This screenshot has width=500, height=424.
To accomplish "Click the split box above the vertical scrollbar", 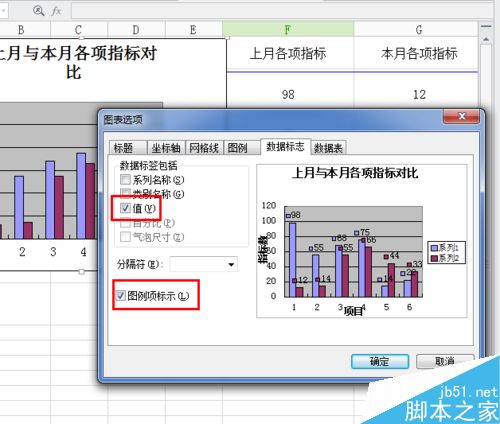I will coord(486,27).
